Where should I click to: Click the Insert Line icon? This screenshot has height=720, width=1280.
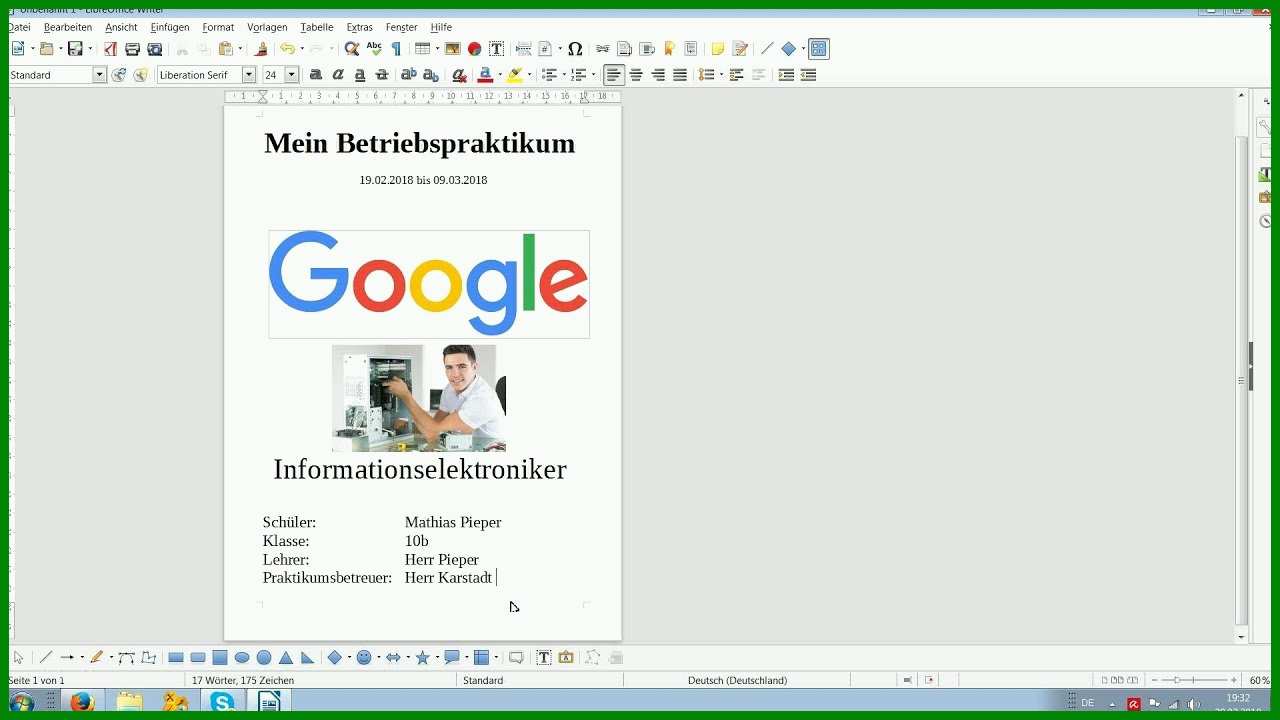pyautogui.click(x=767, y=49)
